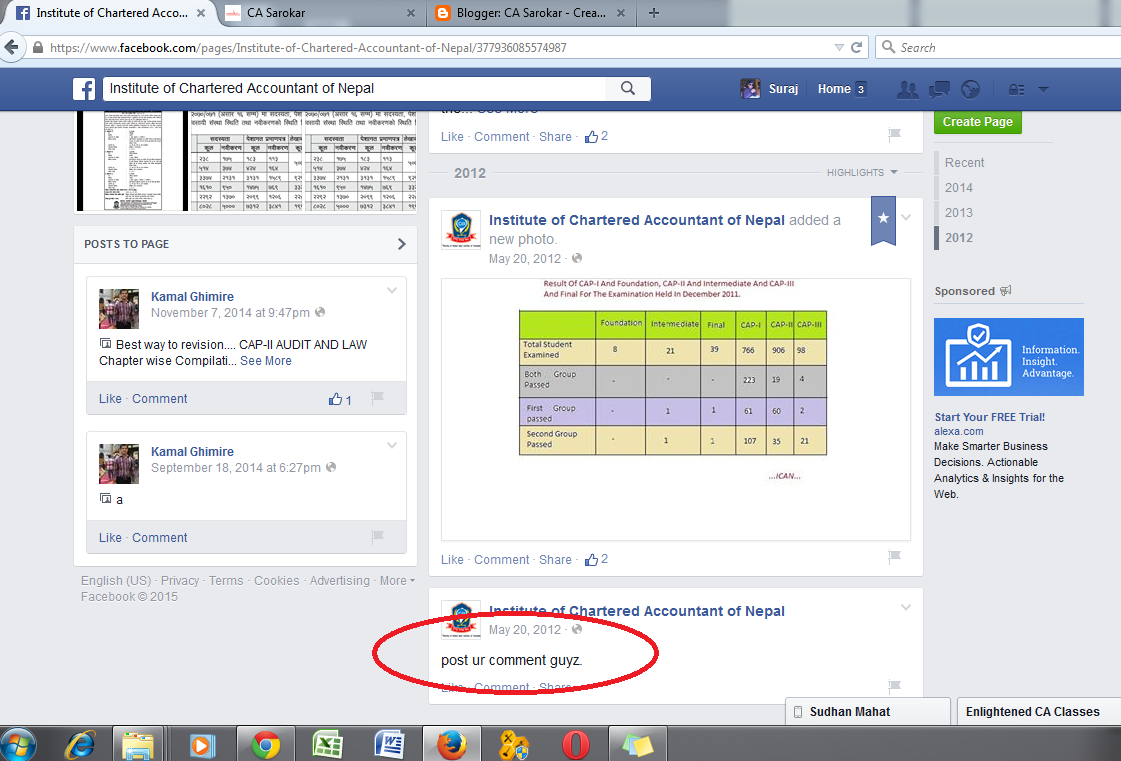Open Sticky Notes from the taskbar
Image resolution: width=1121 pixels, height=761 pixels.
click(636, 745)
